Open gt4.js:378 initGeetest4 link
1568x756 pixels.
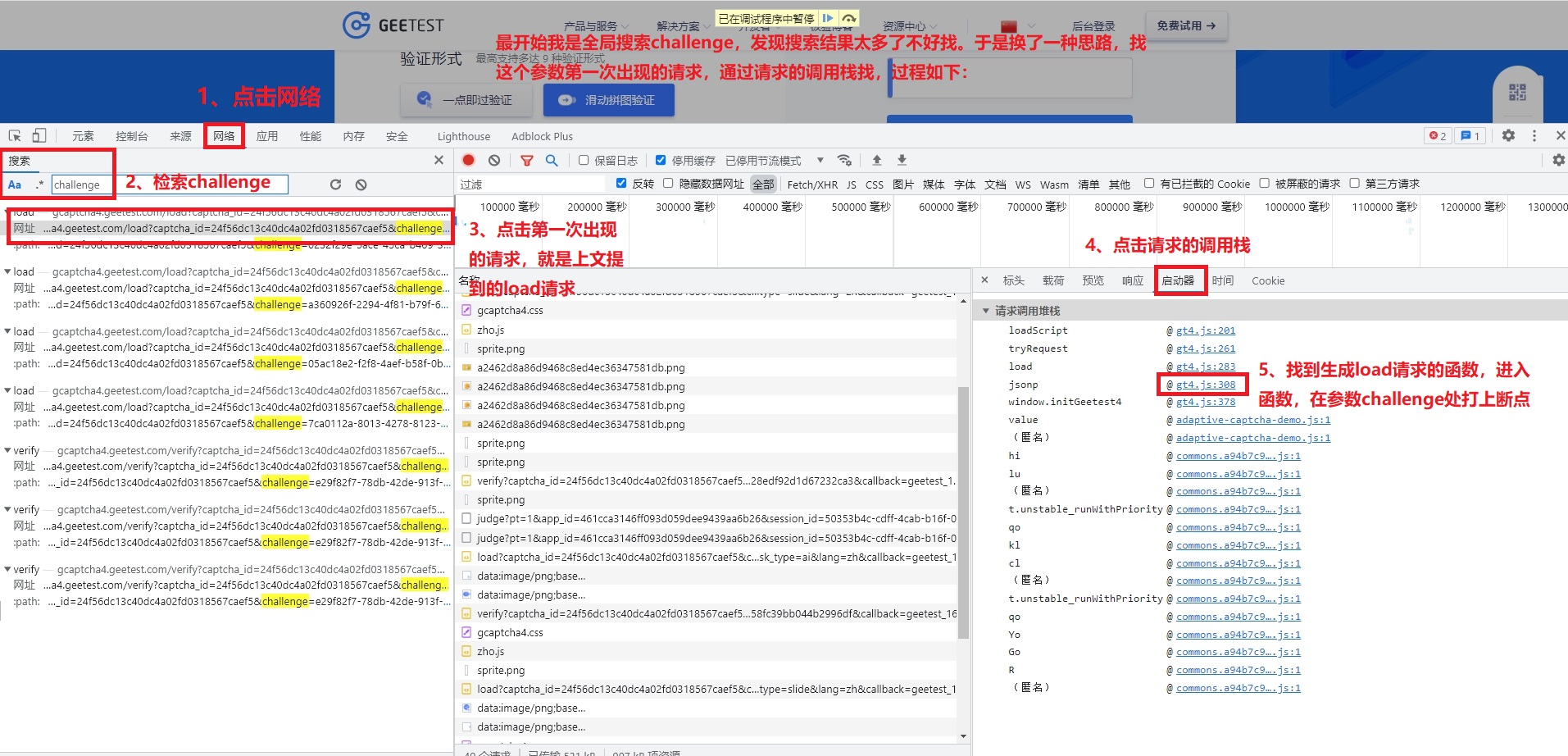coord(1206,402)
